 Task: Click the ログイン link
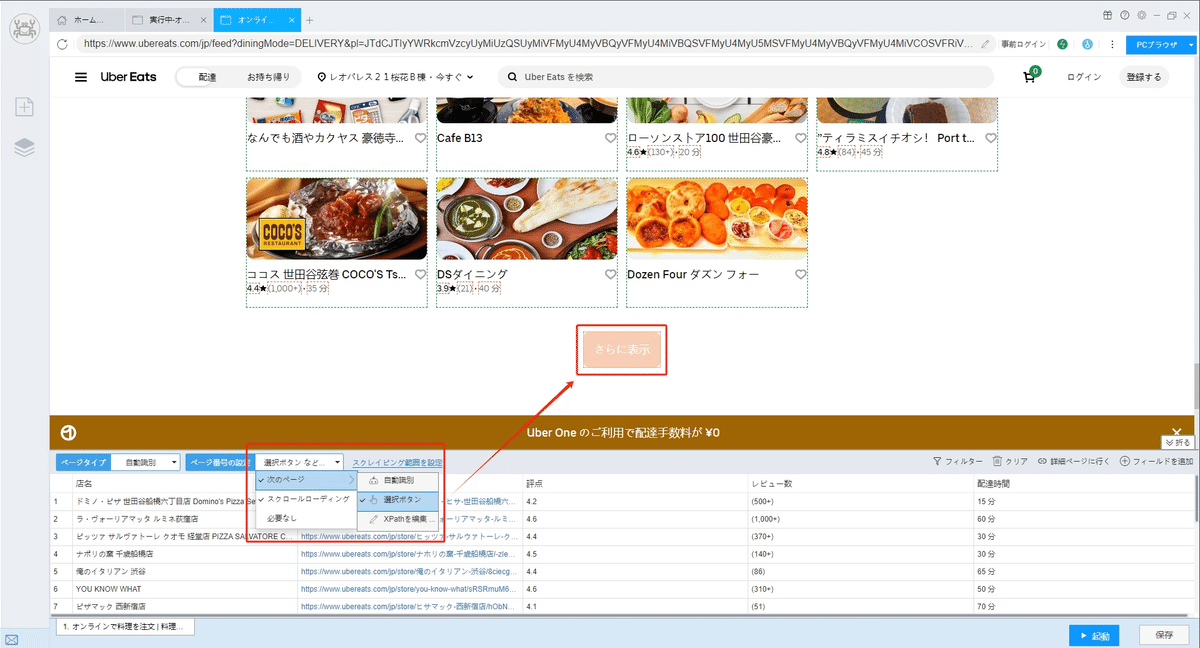pyautogui.click(x=1084, y=77)
